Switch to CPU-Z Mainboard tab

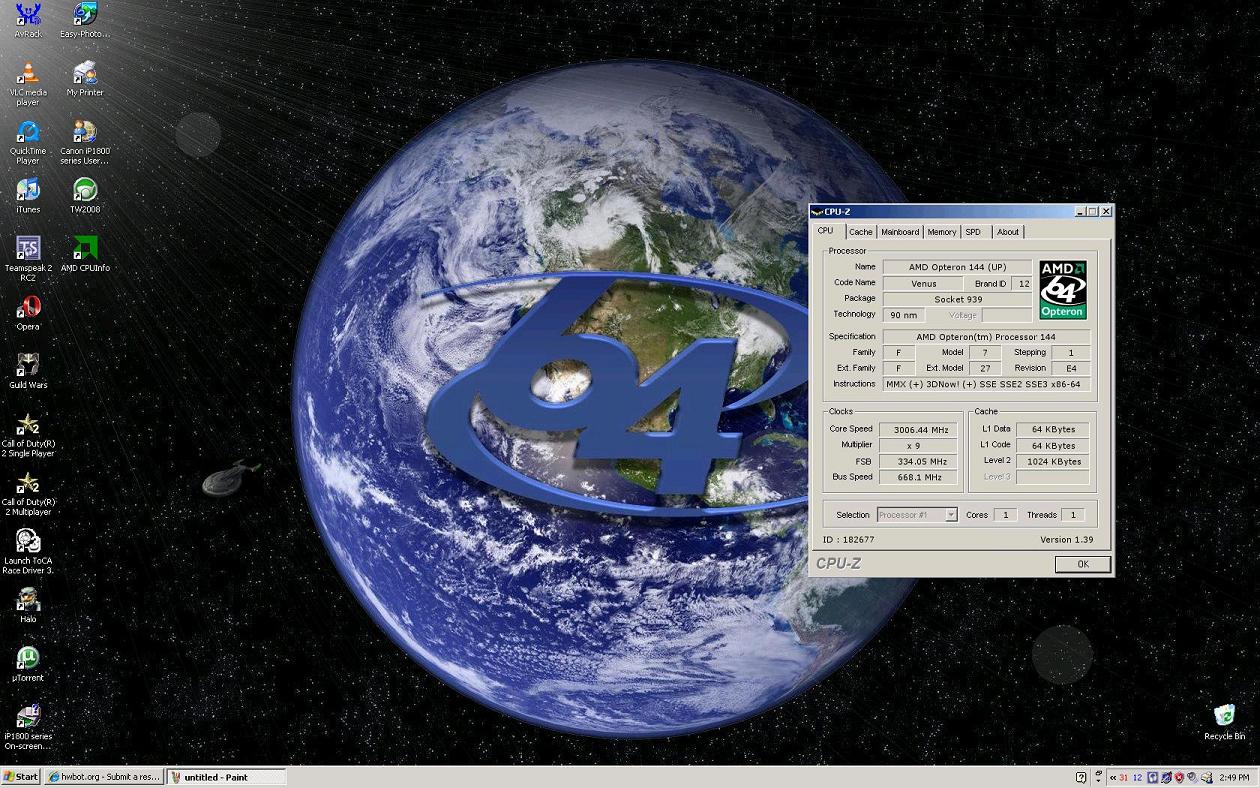[x=900, y=232]
